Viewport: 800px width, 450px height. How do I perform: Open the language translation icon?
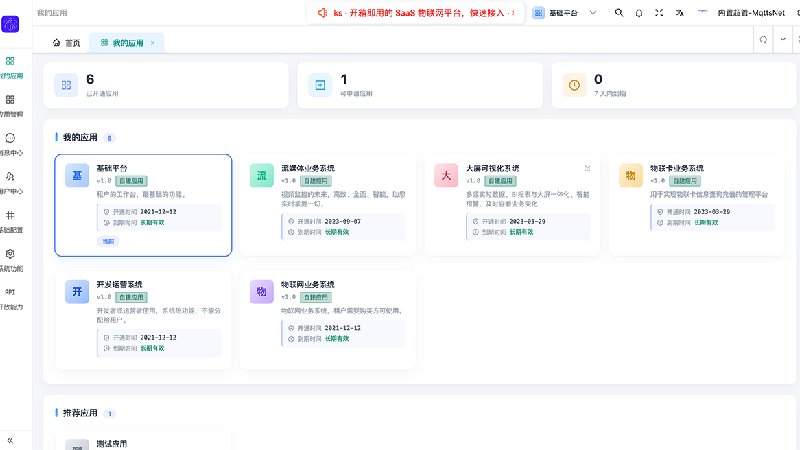[680, 13]
